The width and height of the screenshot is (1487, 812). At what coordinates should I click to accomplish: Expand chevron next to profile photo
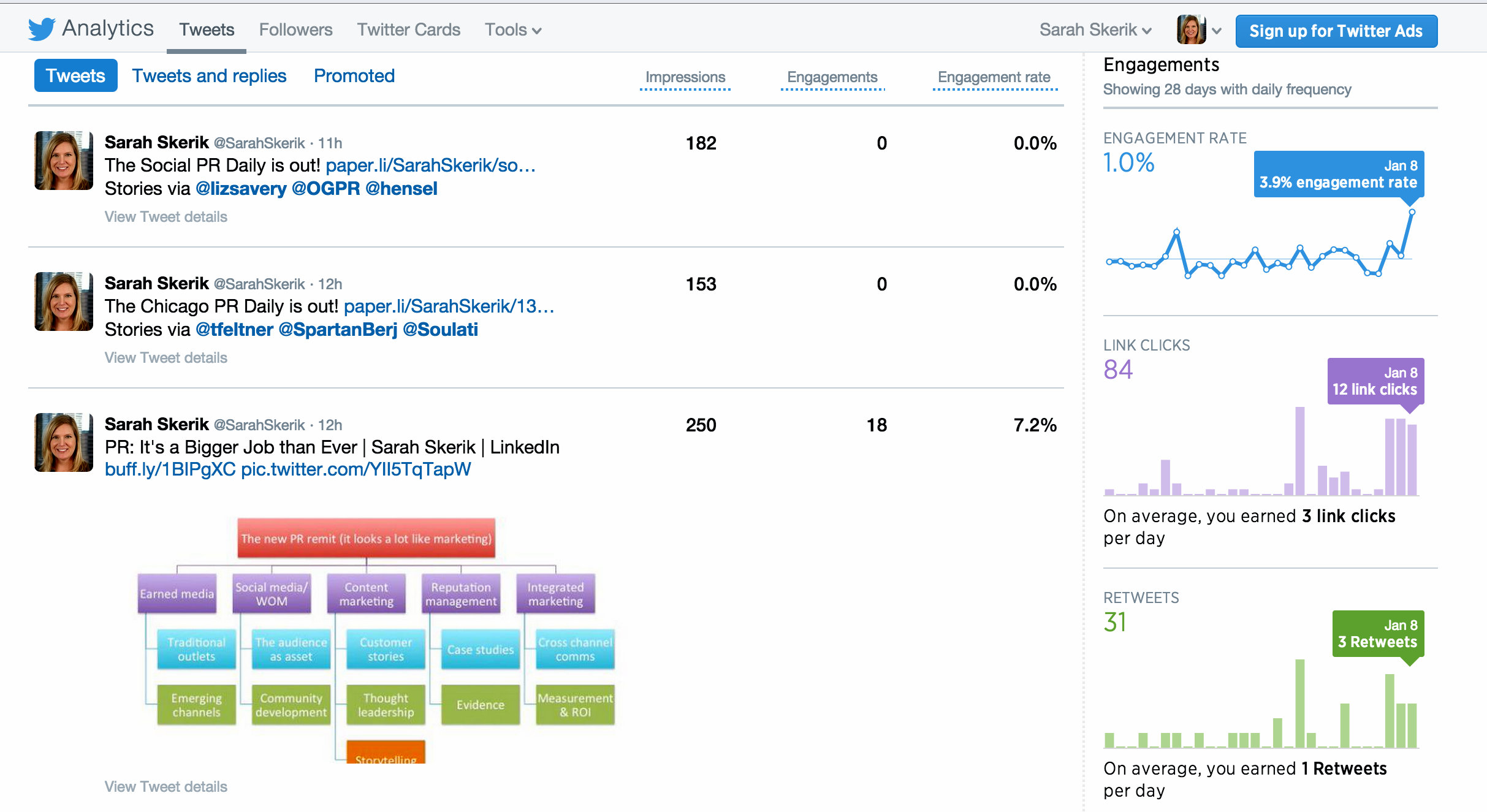pyautogui.click(x=1217, y=31)
